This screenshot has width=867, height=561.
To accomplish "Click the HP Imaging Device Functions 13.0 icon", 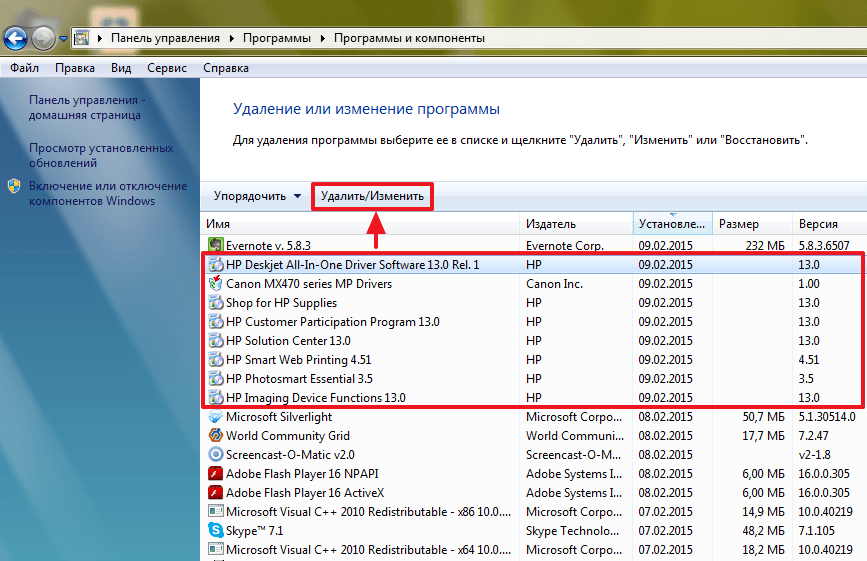I will [216, 397].
